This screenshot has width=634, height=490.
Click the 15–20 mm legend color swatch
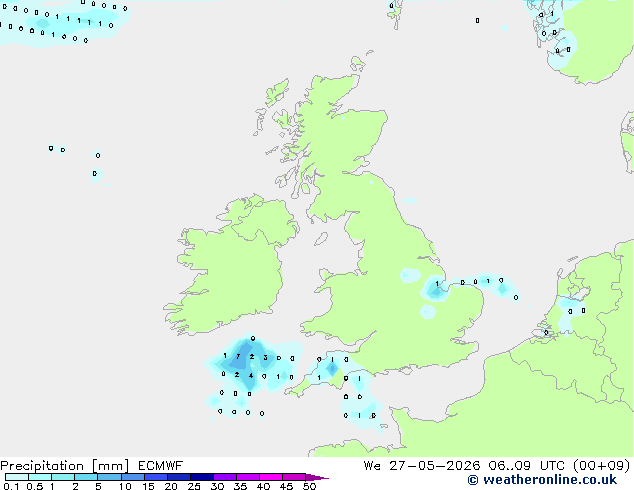click(x=156, y=477)
